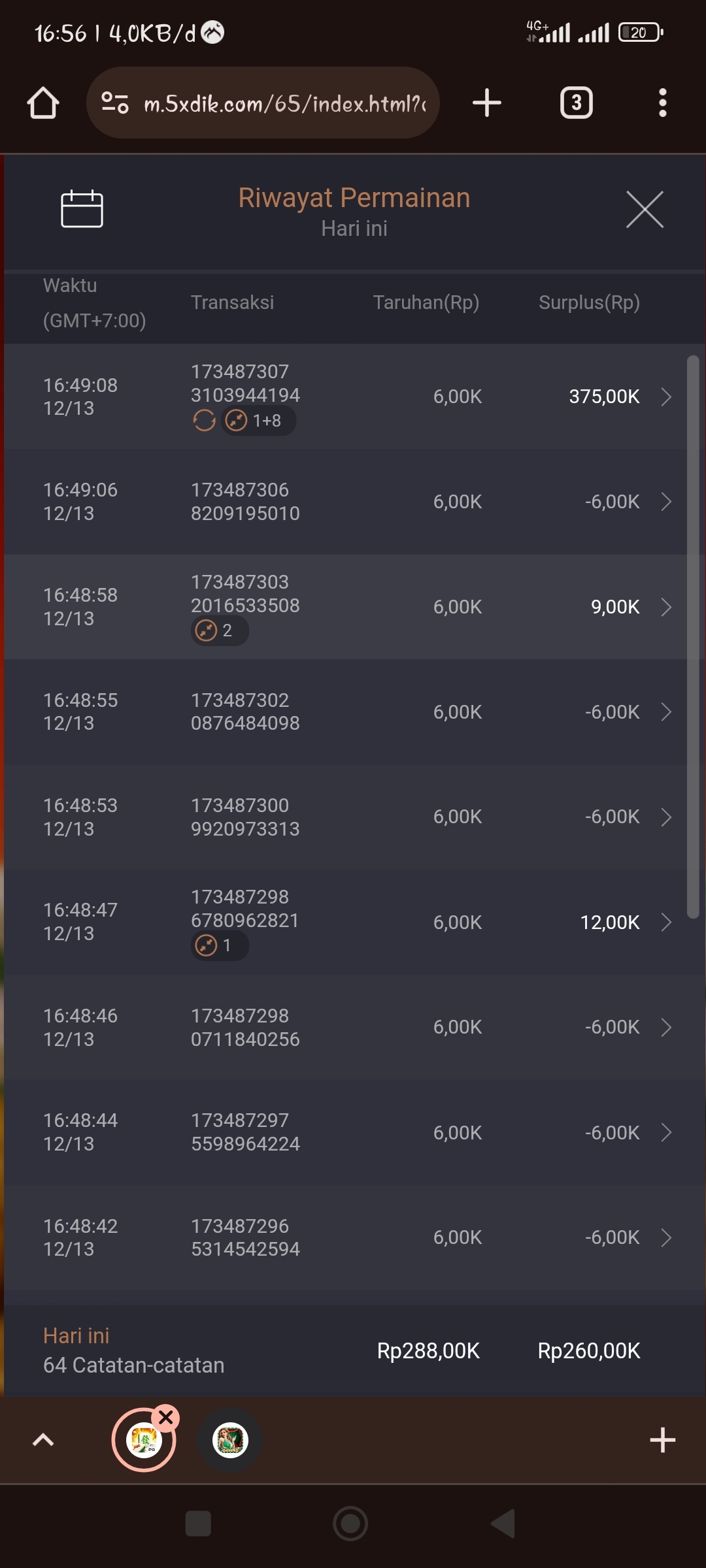Switch to the second game thumbnail
Viewport: 706px width, 1568px height.
pyautogui.click(x=230, y=1440)
